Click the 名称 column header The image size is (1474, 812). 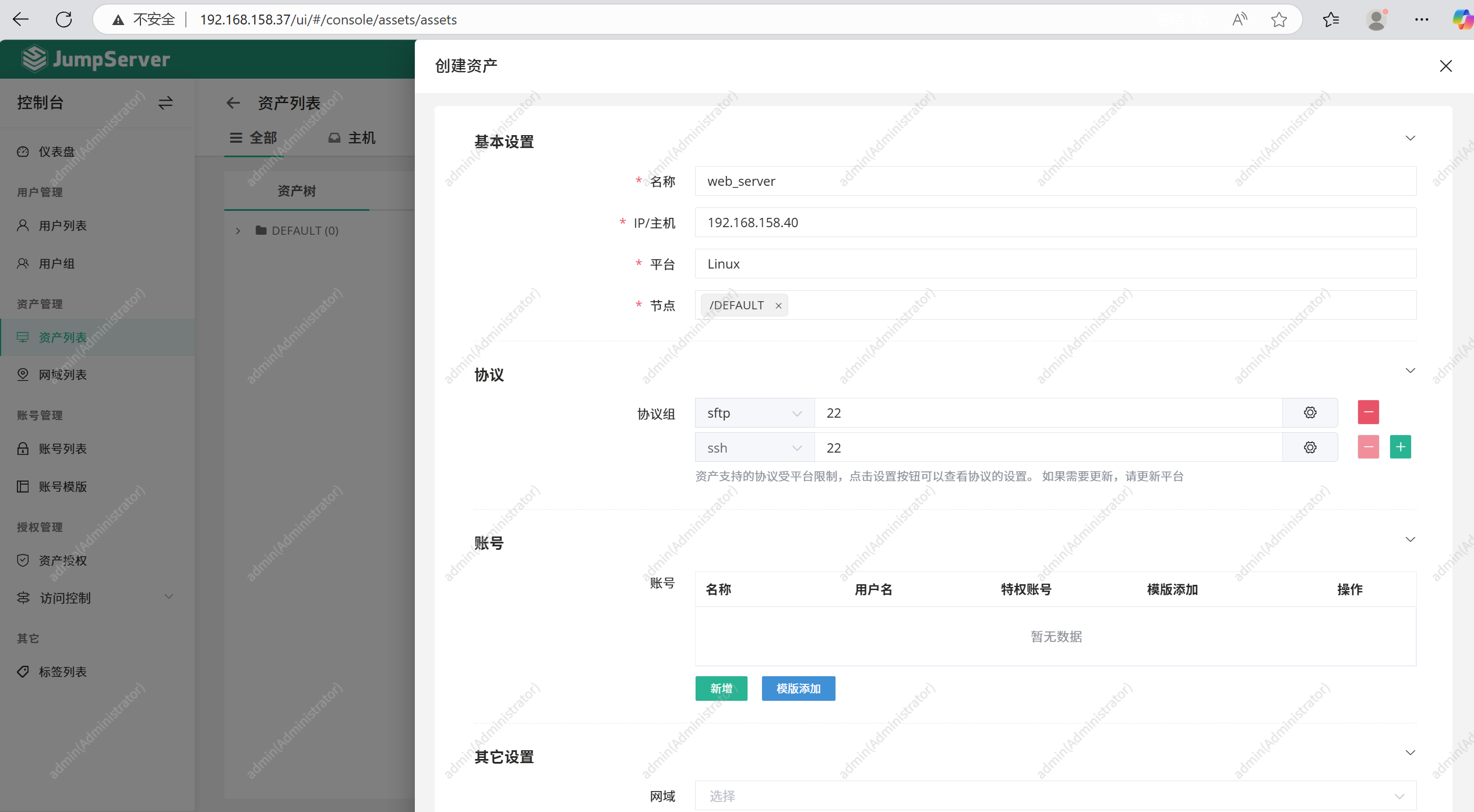click(x=718, y=589)
